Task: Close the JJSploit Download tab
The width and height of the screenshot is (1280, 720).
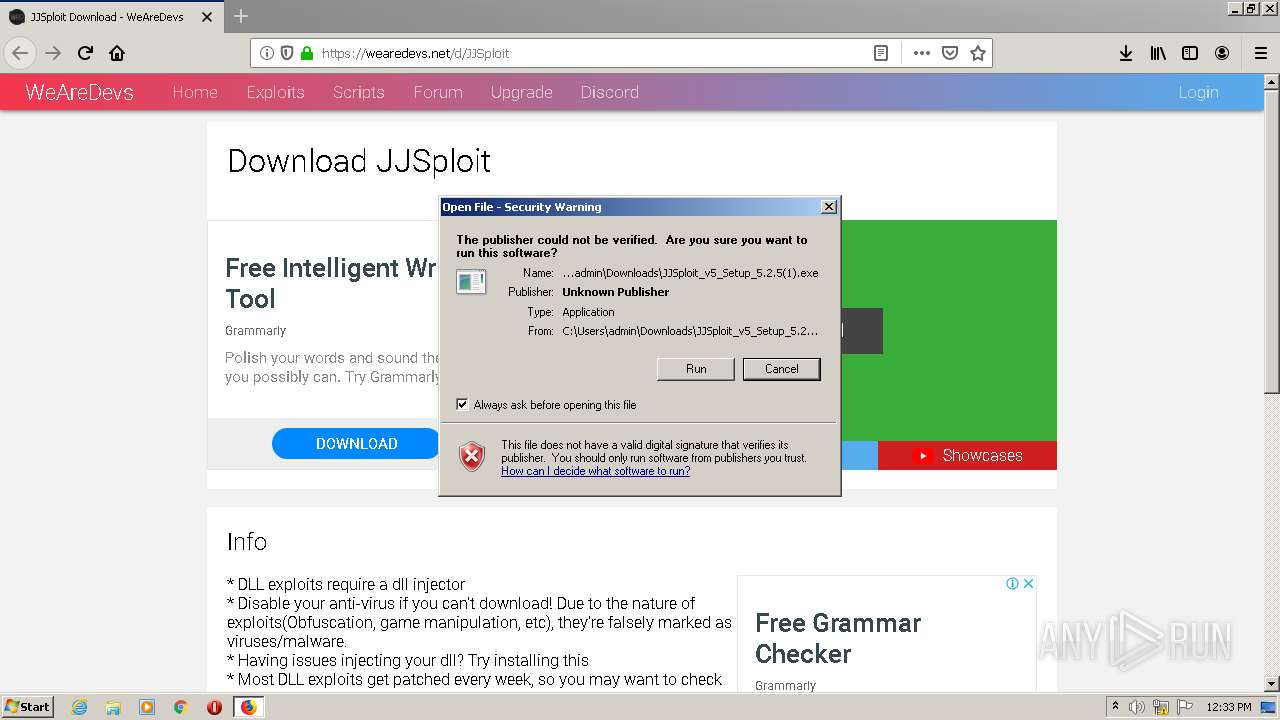Action: pyautogui.click(x=207, y=17)
